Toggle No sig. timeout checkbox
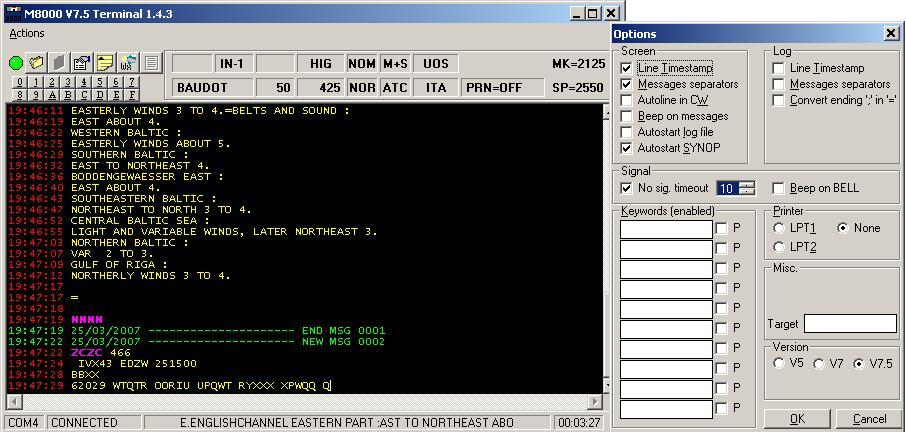This screenshot has height=432, width=906. click(626, 188)
